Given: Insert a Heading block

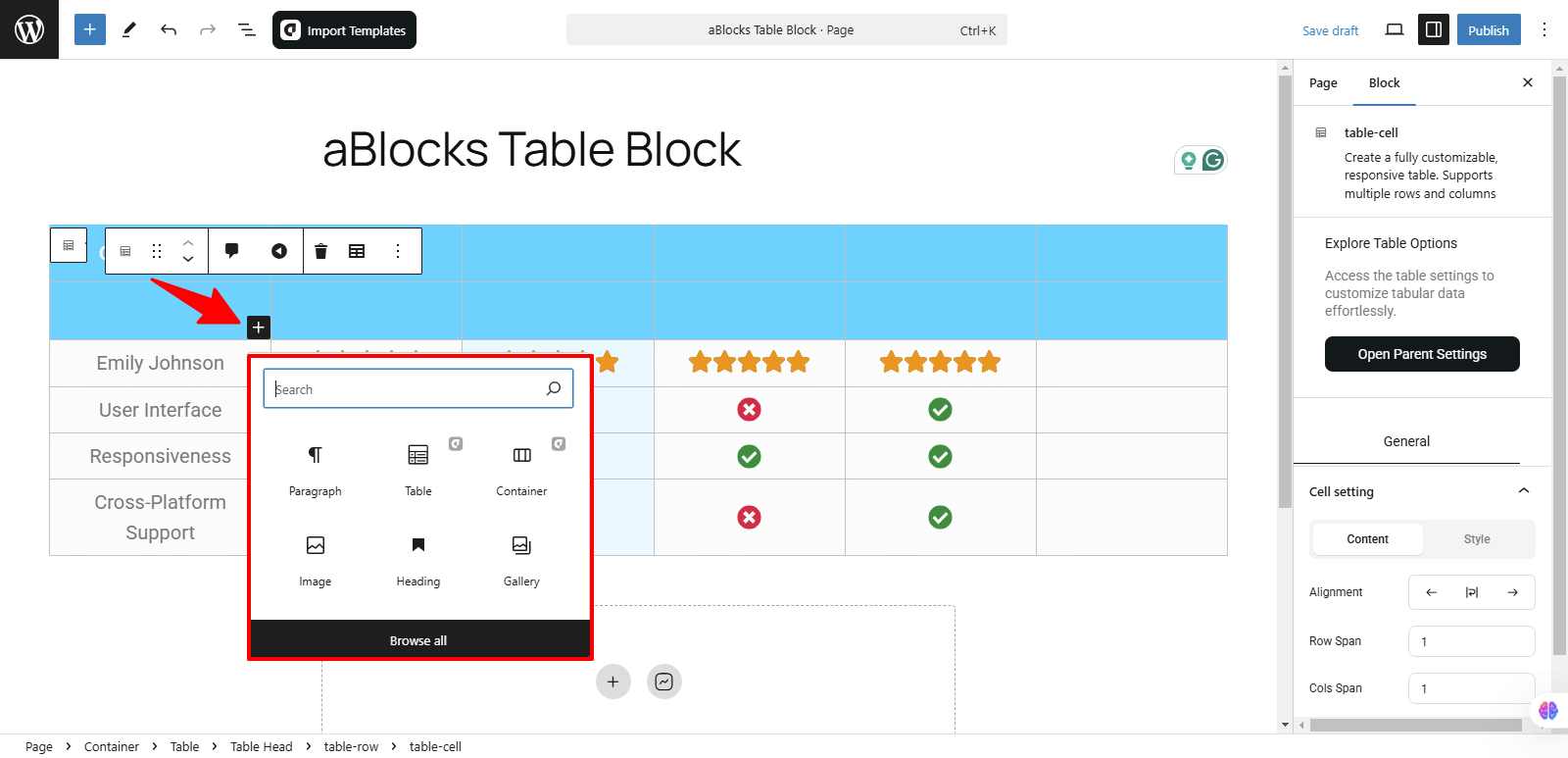Looking at the screenshot, I should pyautogui.click(x=418, y=560).
